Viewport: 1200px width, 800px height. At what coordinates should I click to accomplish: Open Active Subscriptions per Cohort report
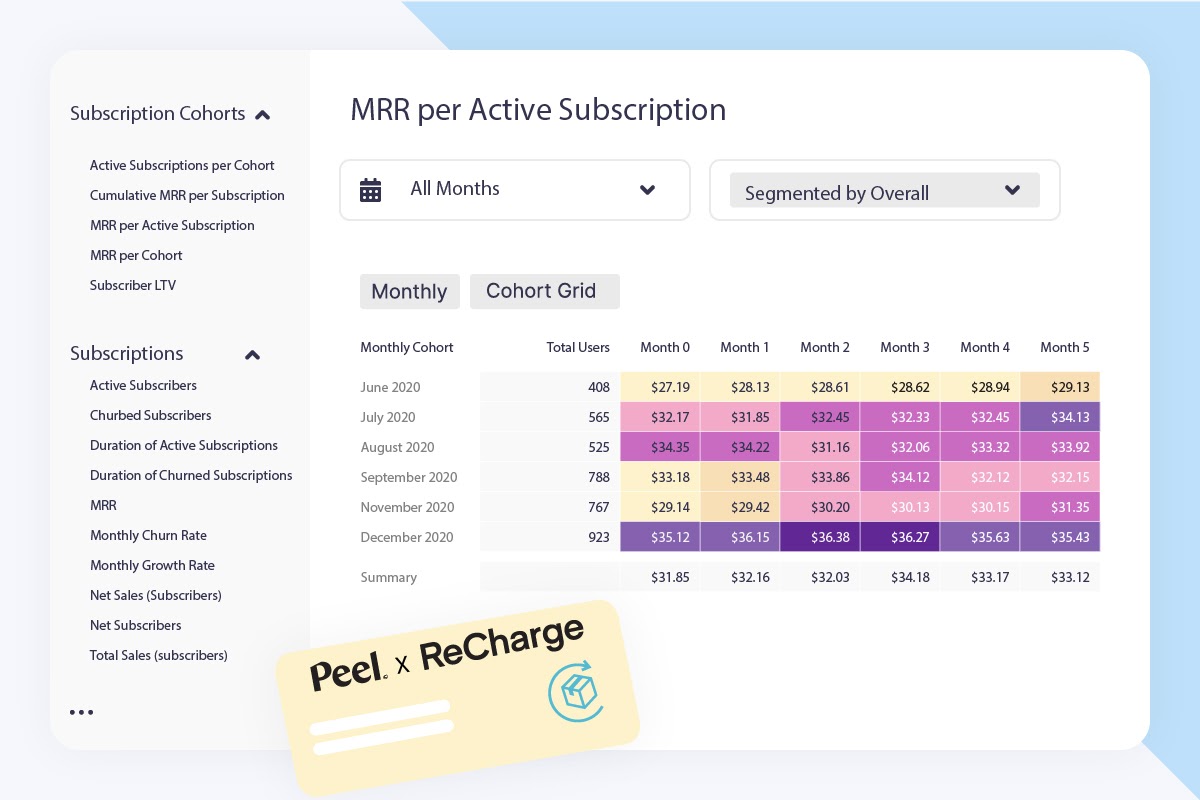point(182,165)
